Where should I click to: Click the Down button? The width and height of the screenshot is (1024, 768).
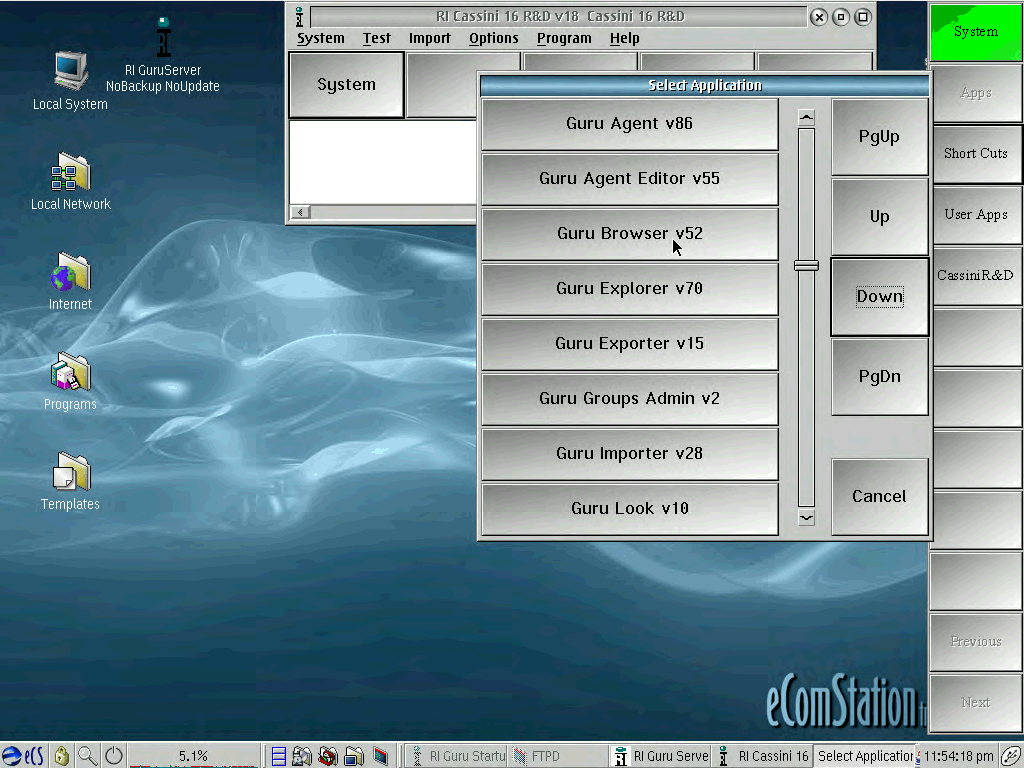(879, 296)
